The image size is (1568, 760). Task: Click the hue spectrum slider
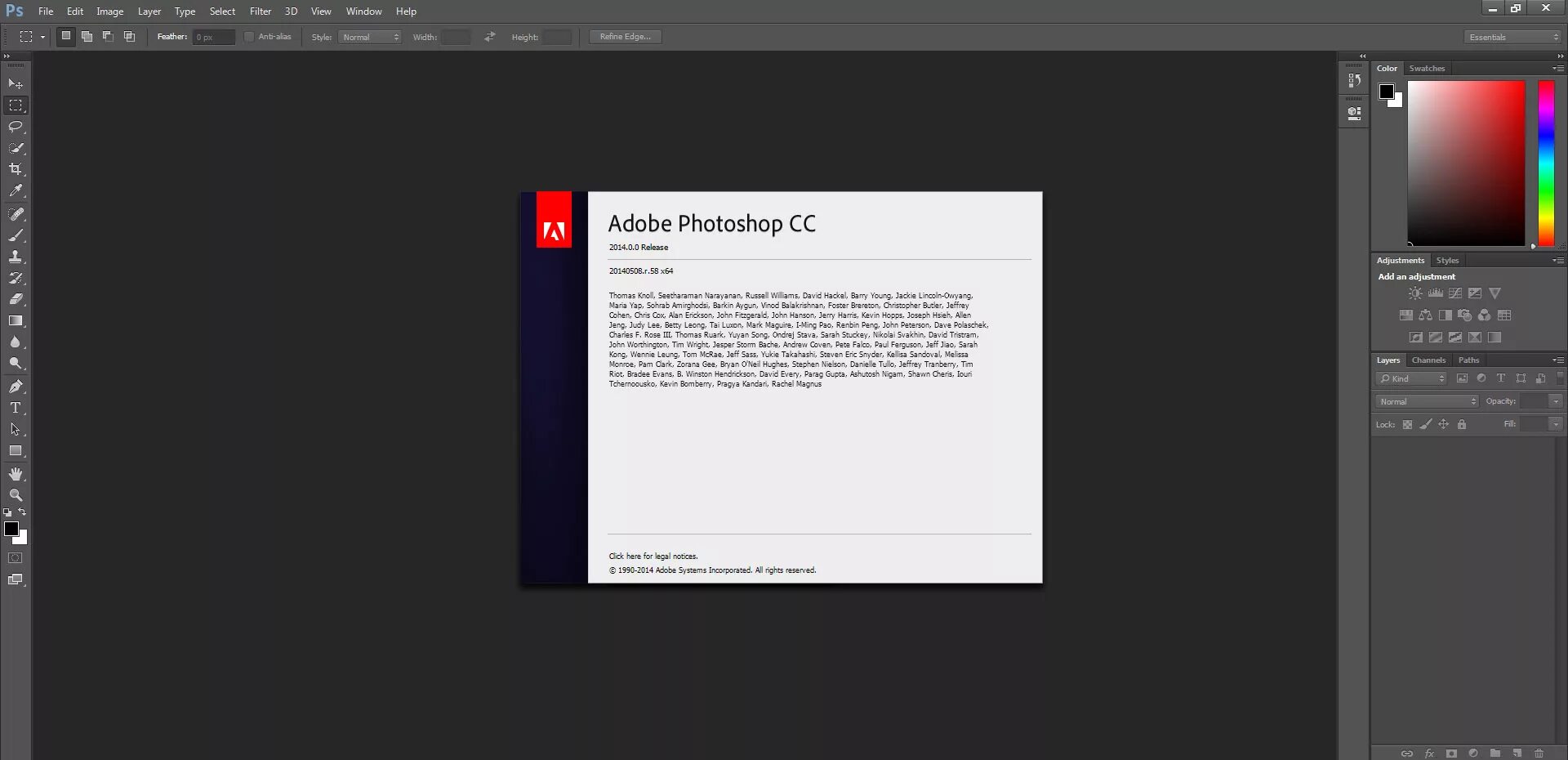pyautogui.click(x=1546, y=163)
